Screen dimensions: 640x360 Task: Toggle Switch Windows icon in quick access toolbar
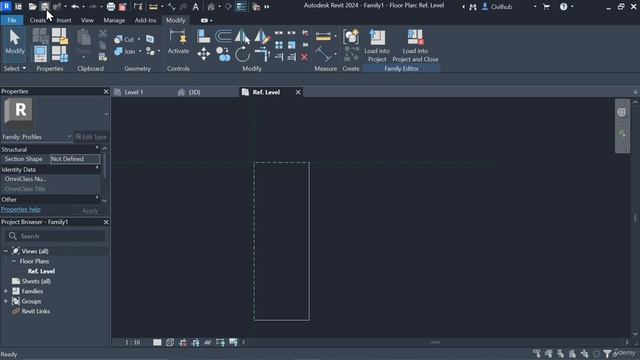pos(256,7)
